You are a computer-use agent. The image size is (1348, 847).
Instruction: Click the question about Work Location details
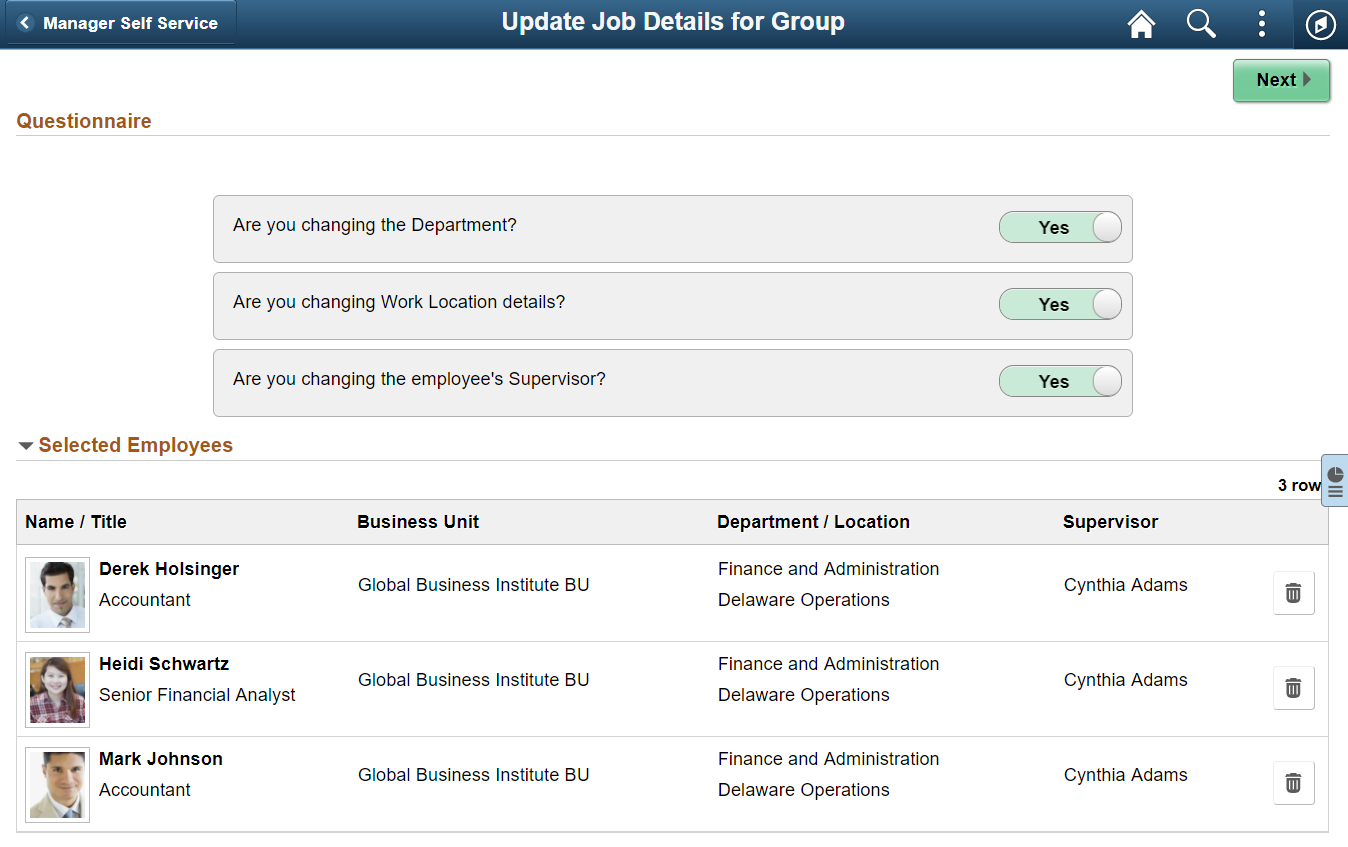pyautogui.click(x=399, y=302)
